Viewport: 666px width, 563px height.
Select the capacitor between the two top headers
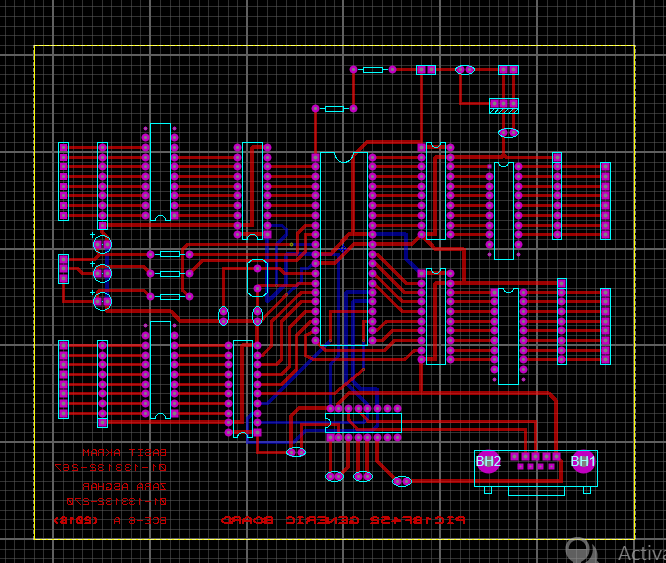point(465,70)
